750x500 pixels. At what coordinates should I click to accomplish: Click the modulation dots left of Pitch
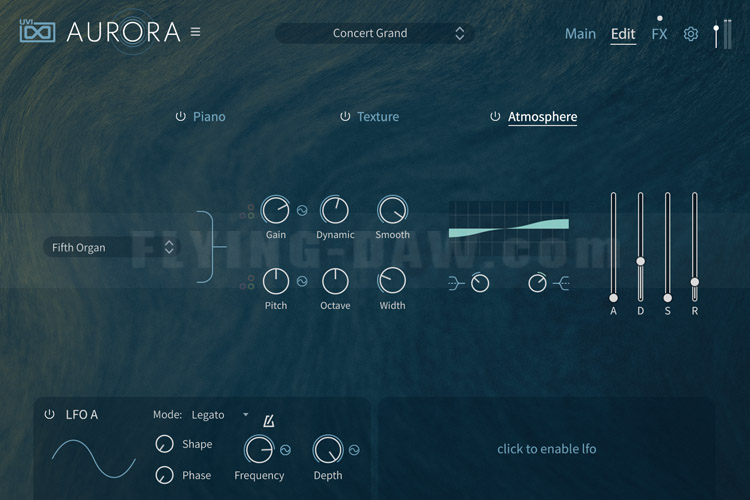247,282
